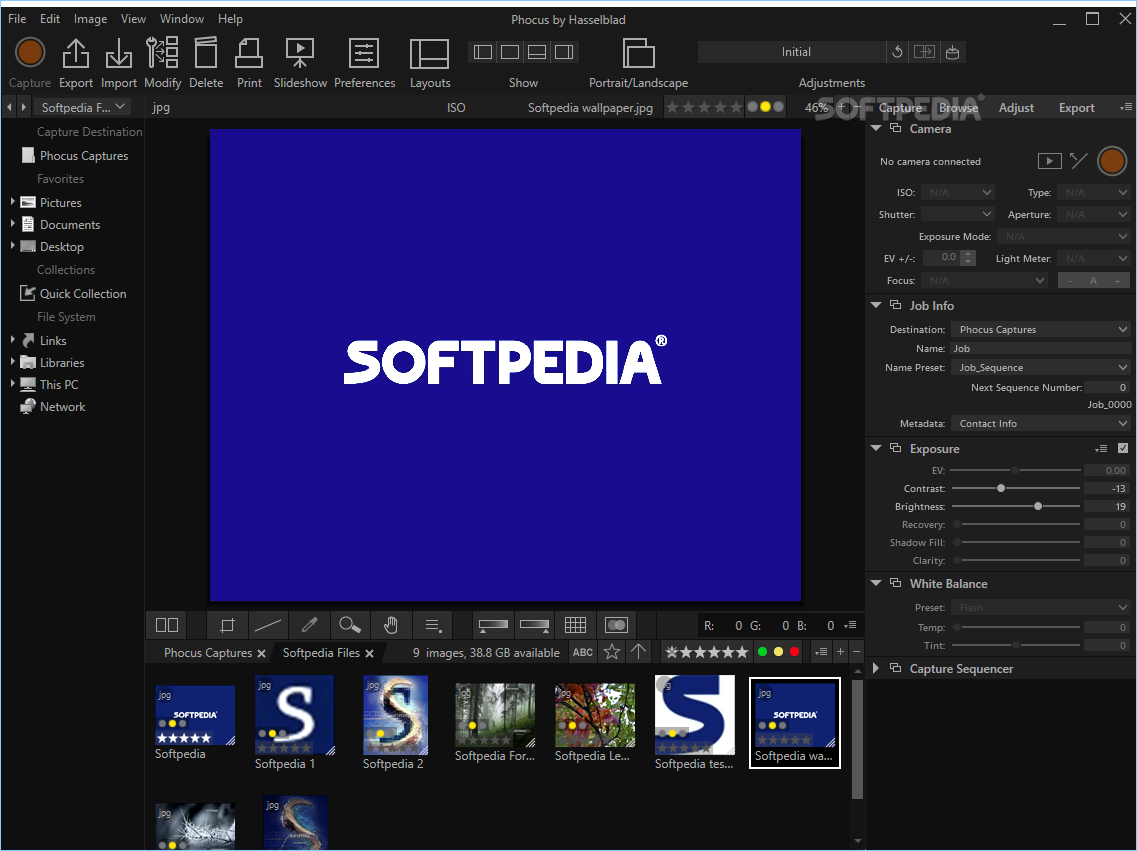Toggle the yellow color label filter
The width and height of the screenshot is (1137, 851).
(778, 652)
